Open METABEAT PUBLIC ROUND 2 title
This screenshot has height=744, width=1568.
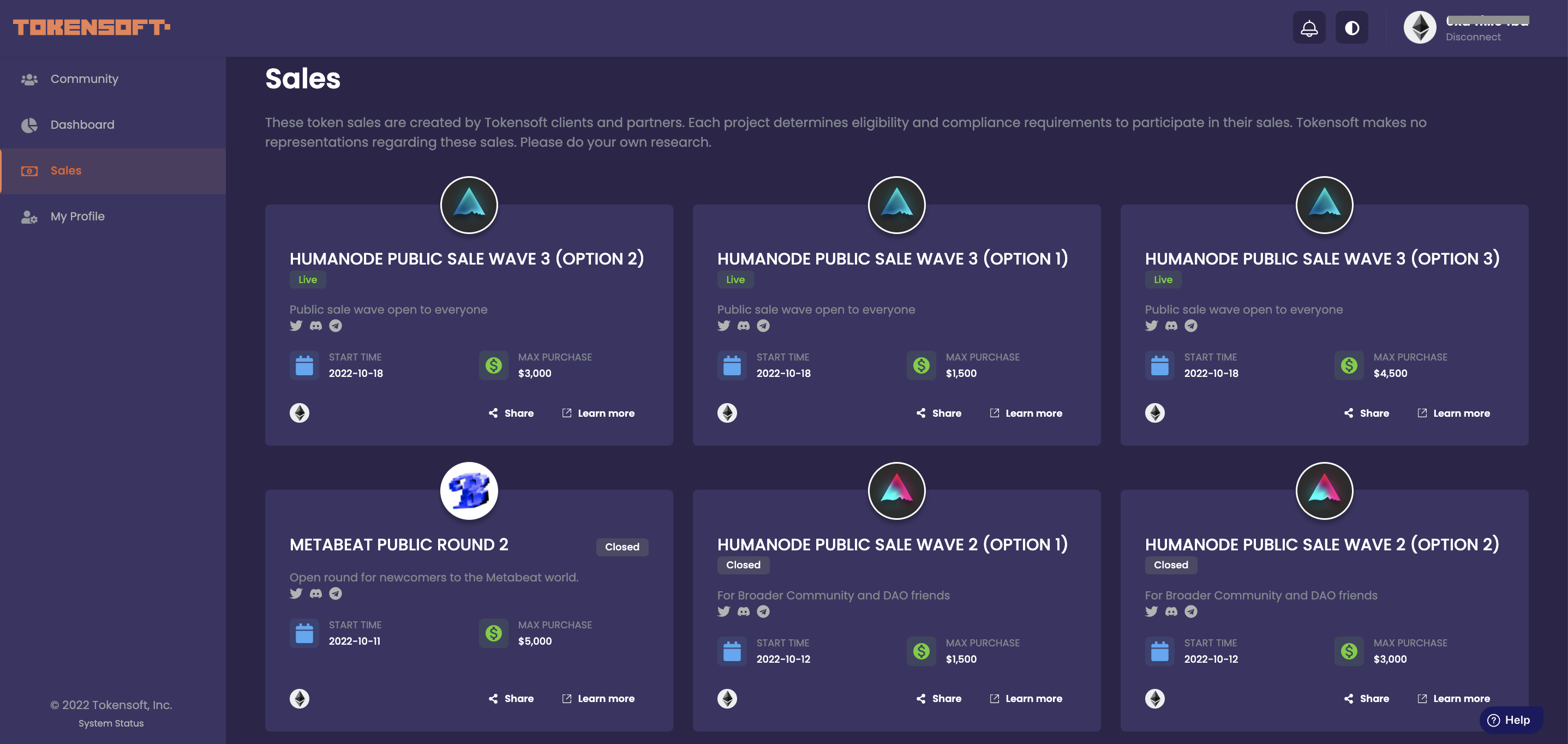tap(399, 544)
